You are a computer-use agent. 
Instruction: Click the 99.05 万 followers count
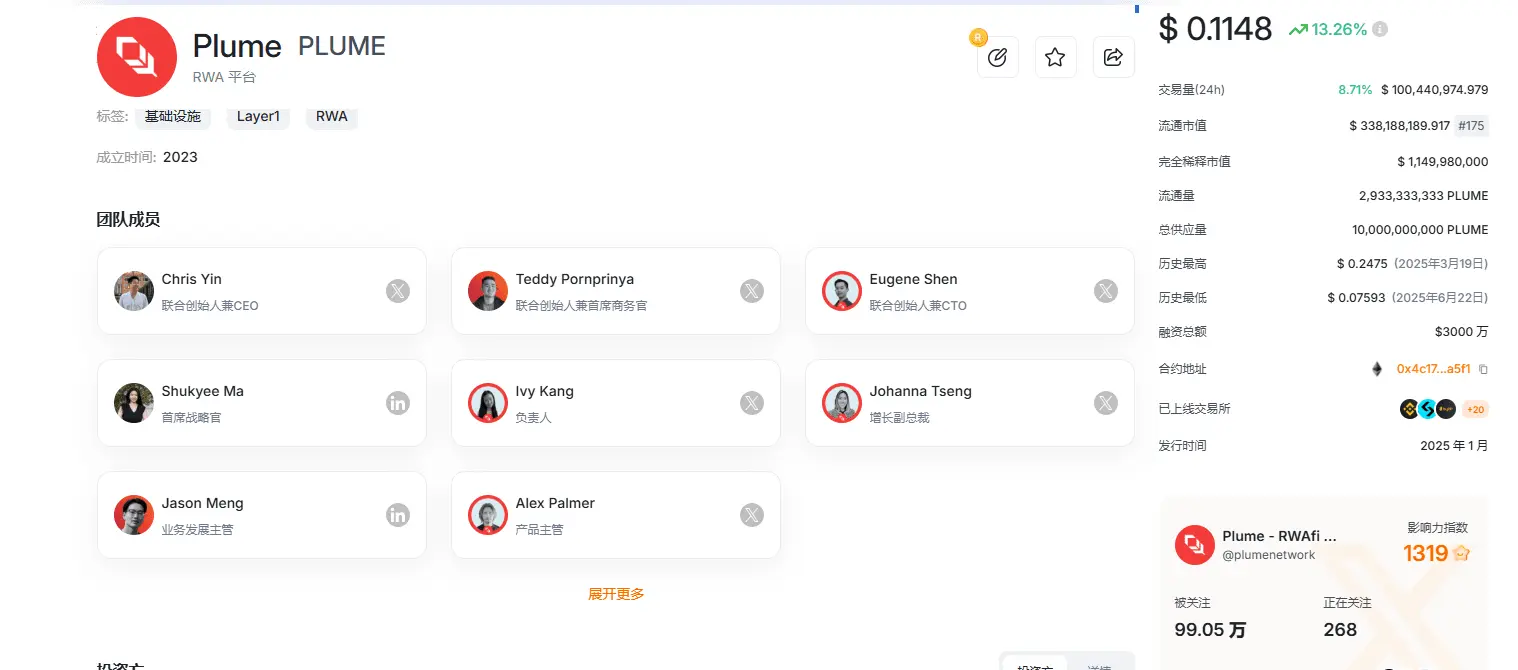[1210, 630]
